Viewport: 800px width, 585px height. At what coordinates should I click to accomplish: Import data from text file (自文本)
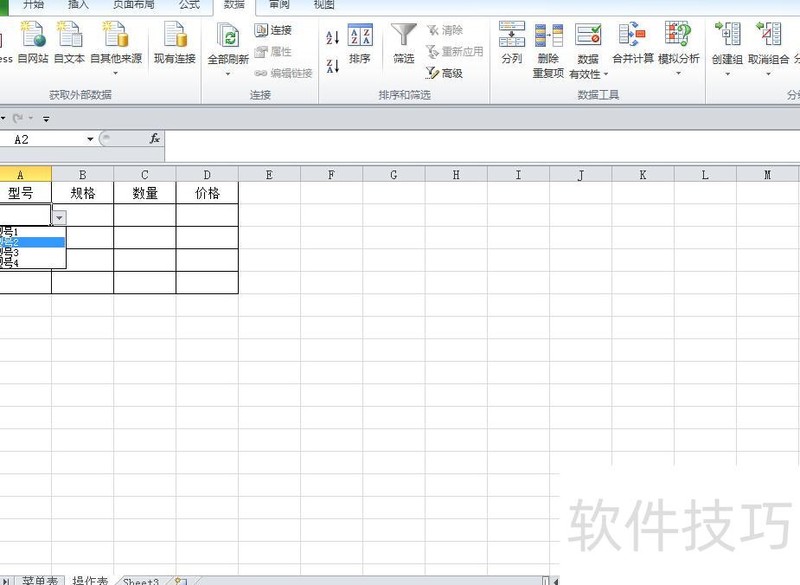click(69, 42)
